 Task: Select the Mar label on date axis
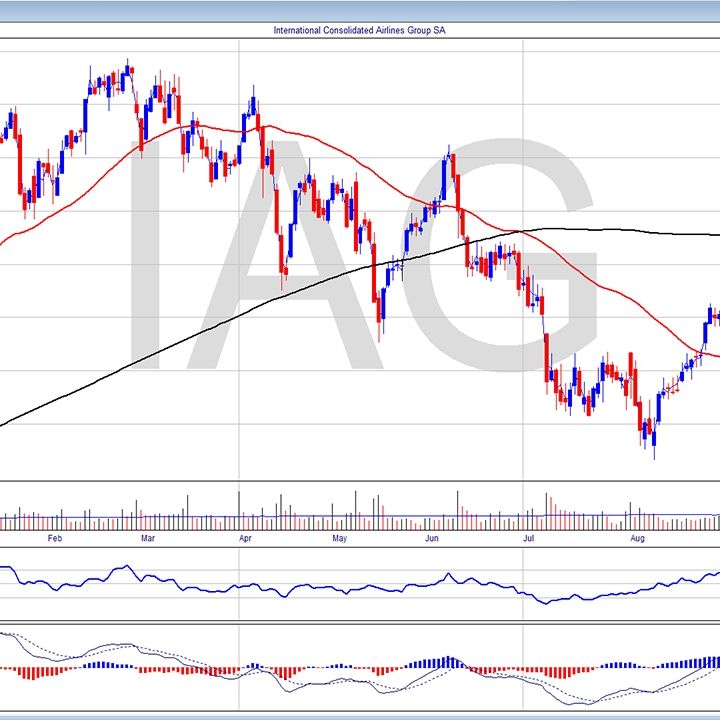[x=148, y=539]
